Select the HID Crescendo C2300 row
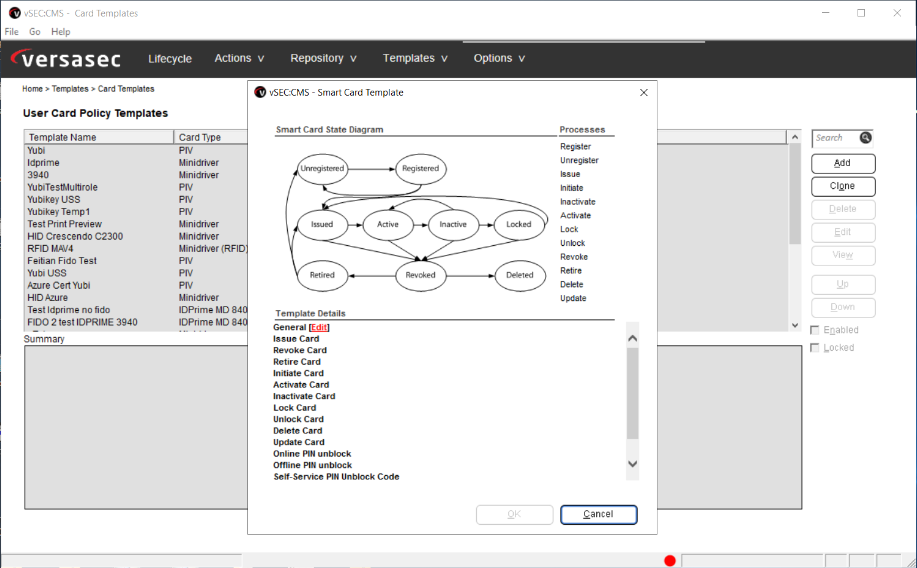Screen dimensions: 917x568 [136, 236]
